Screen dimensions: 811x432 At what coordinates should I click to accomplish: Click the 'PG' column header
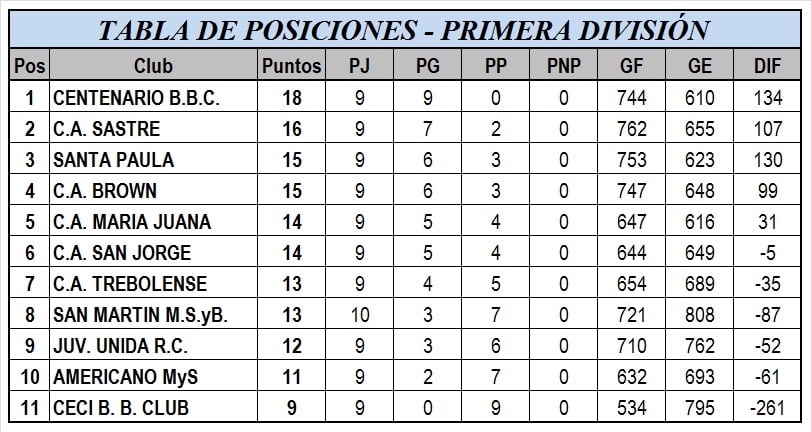click(x=428, y=67)
